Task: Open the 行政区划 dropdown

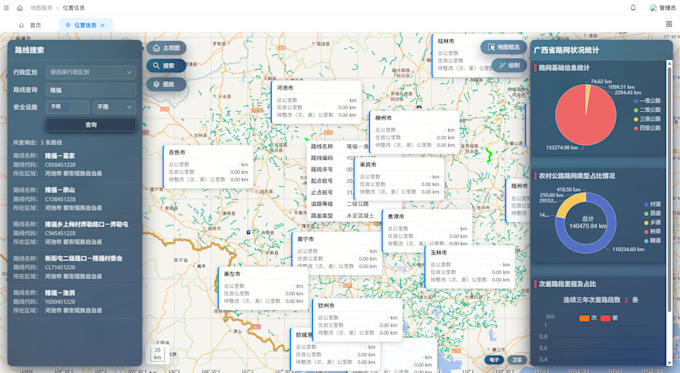Action: click(91, 72)
